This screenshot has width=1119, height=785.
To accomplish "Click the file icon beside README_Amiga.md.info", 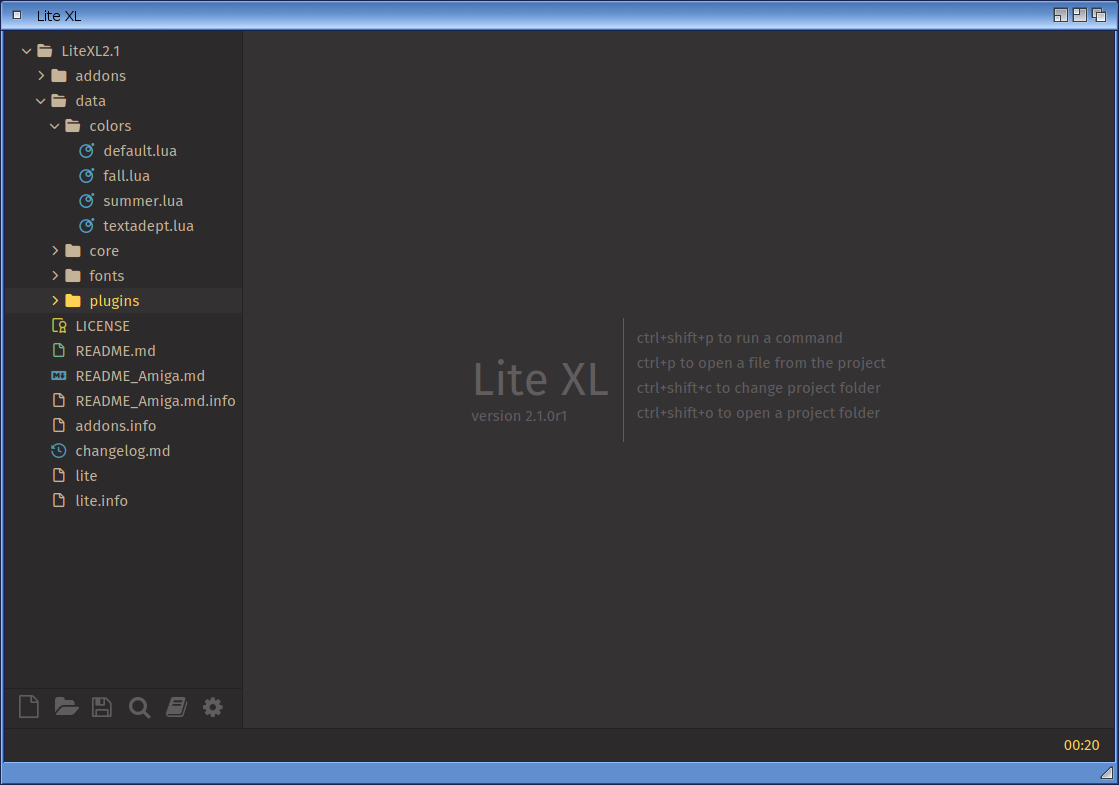I will tap(59, 400).
